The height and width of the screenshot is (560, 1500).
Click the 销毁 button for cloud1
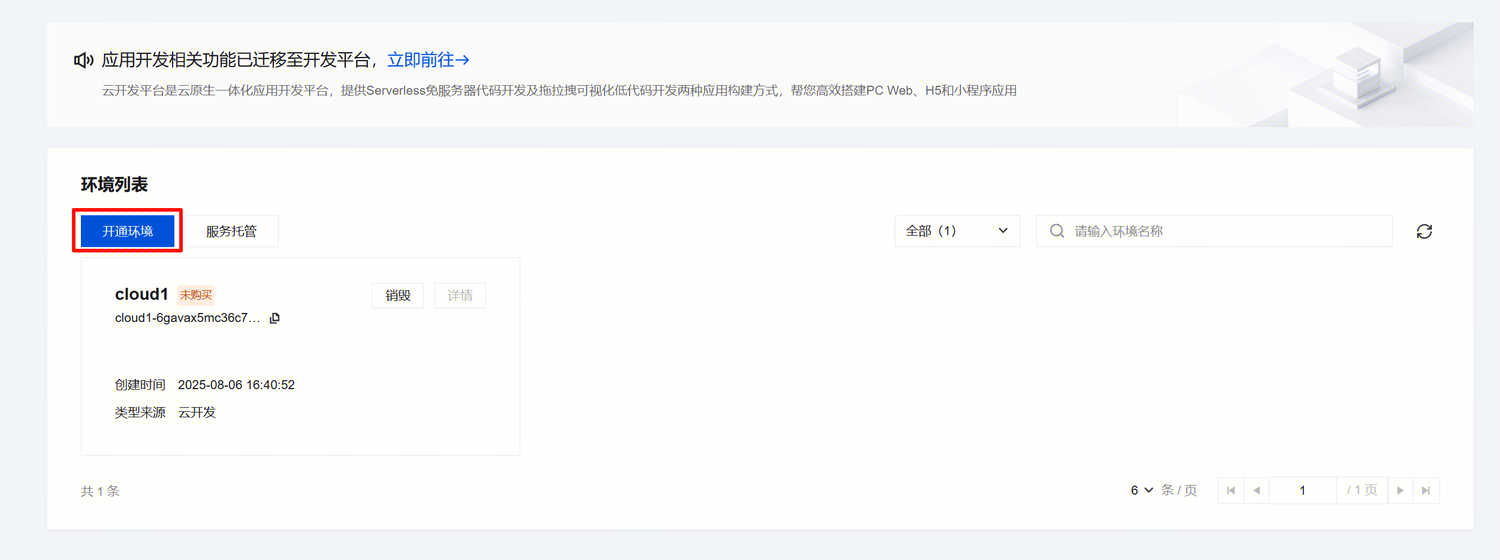point(398,295)
